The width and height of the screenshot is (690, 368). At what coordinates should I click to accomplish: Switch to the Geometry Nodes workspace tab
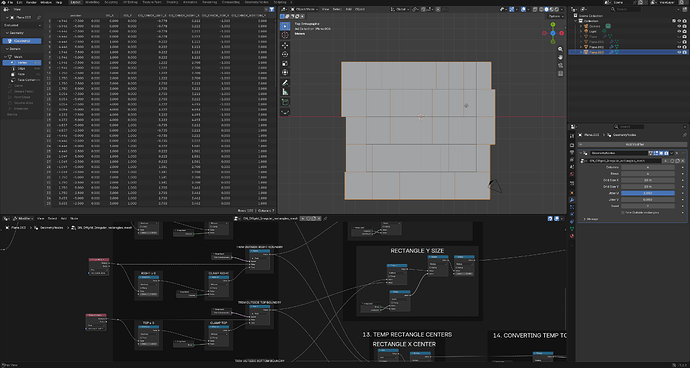(x=258, y=2)
